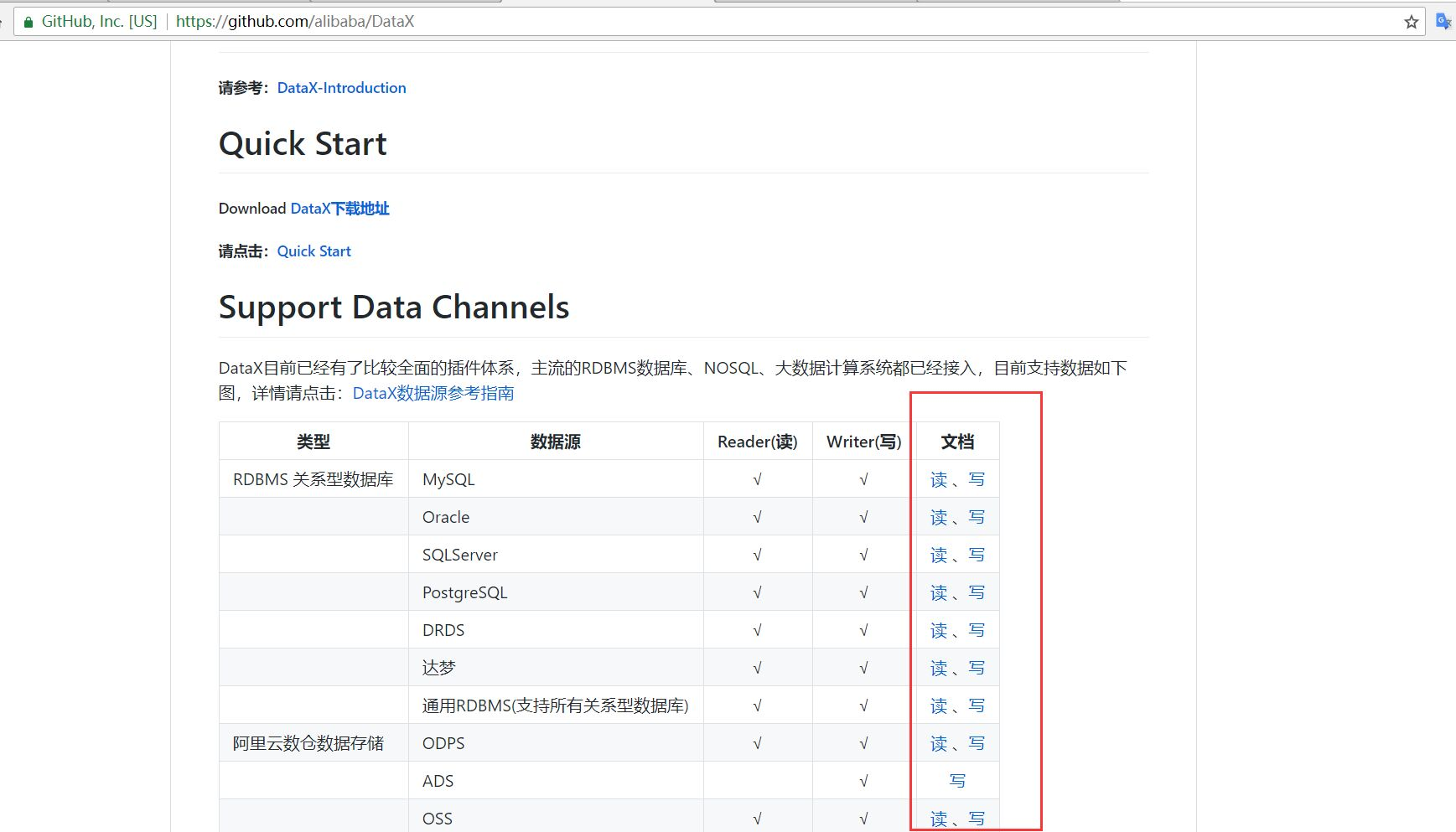Open the Google Translate extension icon
The image size is (1456, 832).
(1443, 21)
